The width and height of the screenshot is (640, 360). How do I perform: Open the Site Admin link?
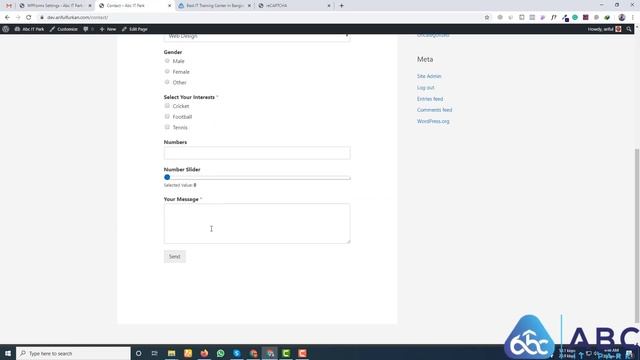(429, 76)
